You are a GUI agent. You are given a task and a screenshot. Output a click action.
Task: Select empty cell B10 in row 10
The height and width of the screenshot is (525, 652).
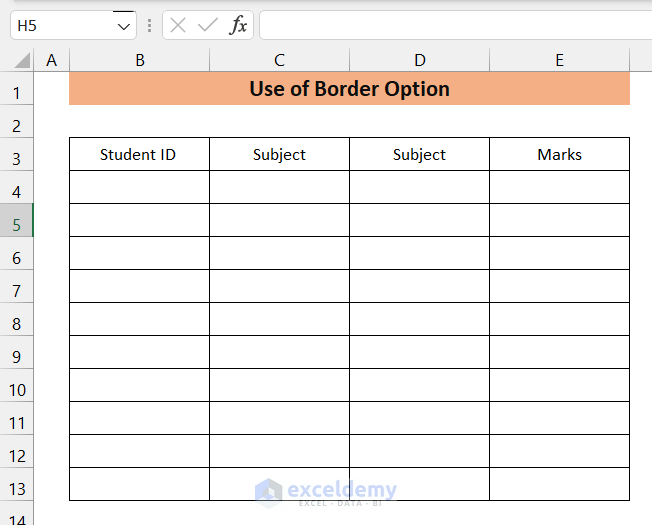point(139,385)
